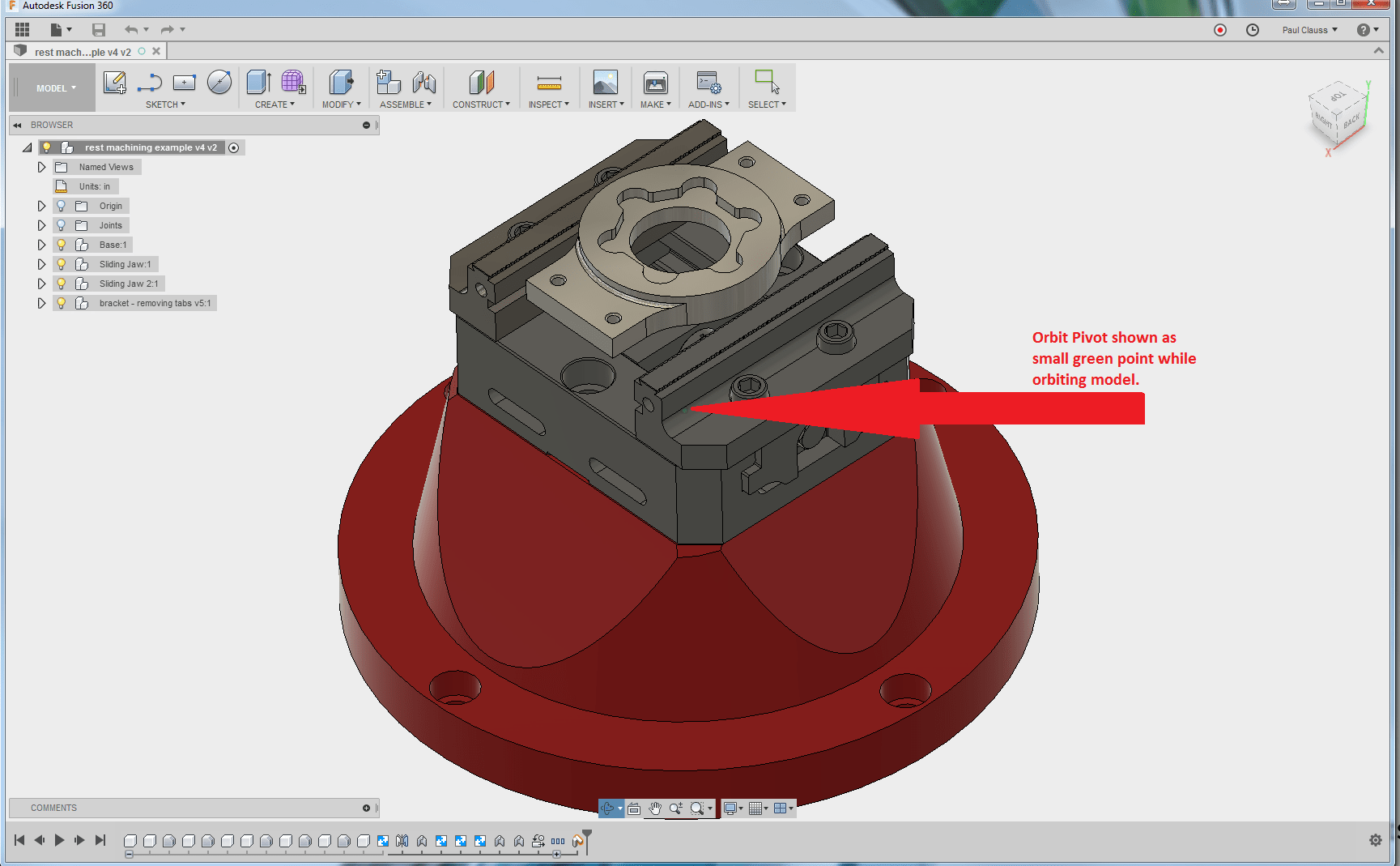The image size is (1400, 866).
Task: Hide the Sliding Jaw:1 component
Action: click(x=61, y=263)
